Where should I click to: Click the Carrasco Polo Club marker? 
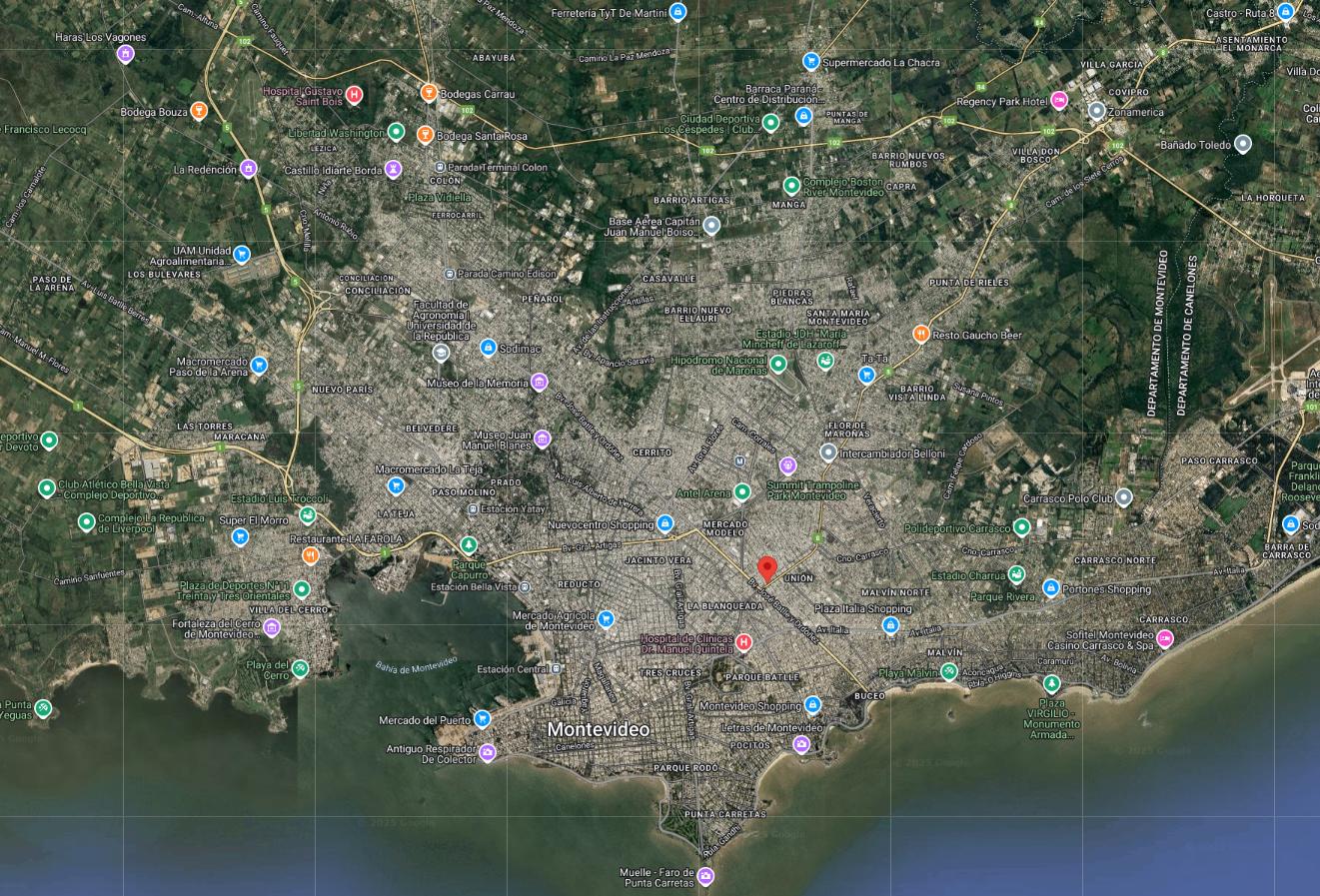coord(1124,496)
